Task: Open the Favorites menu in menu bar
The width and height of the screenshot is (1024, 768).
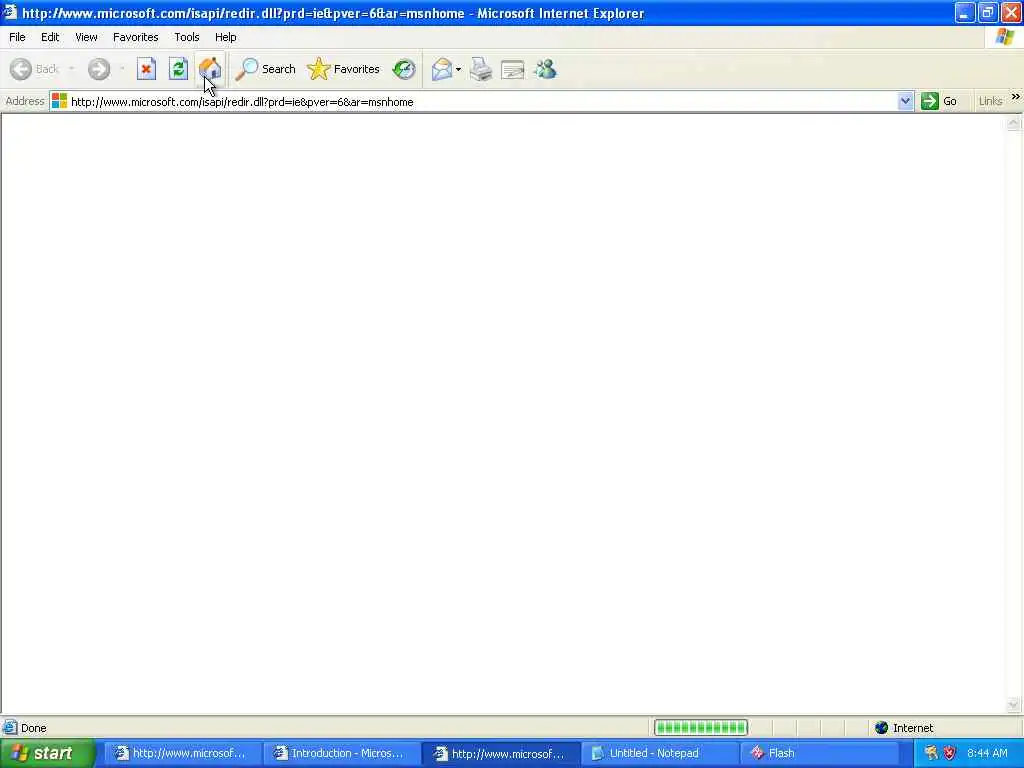Action: coord(135,37)
